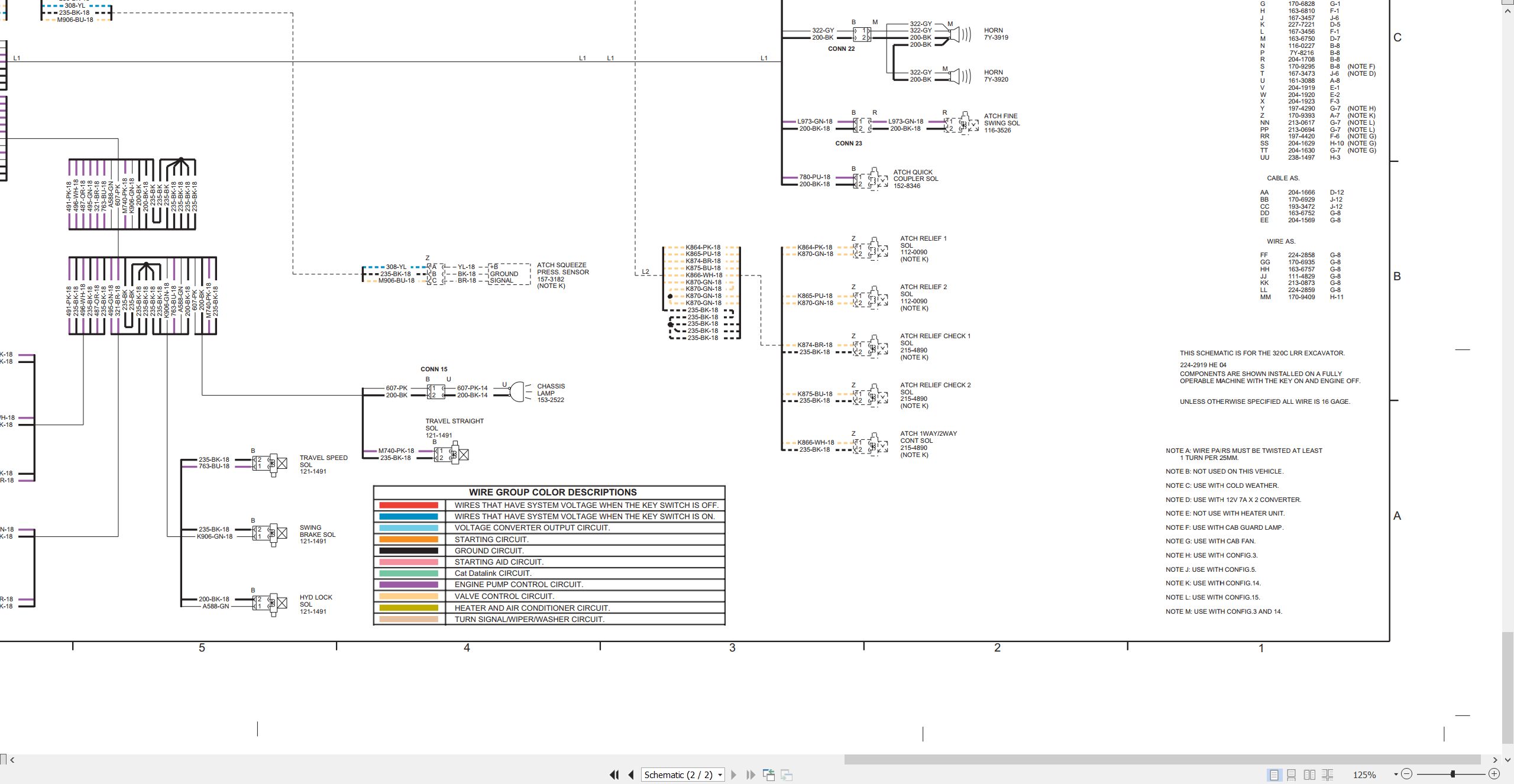Click the horizontal scroll right arrow

[1495, 760]
